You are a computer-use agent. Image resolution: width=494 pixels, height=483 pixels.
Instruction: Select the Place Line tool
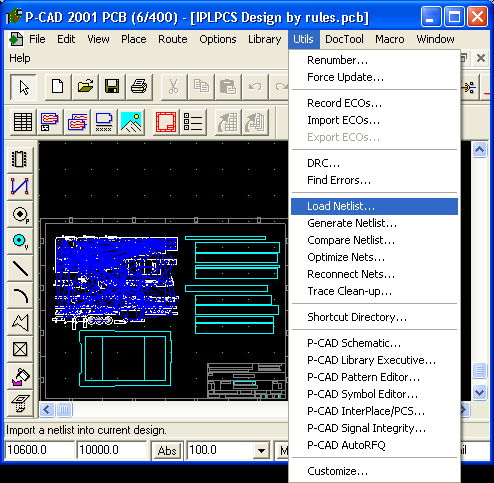pos(20,268)
